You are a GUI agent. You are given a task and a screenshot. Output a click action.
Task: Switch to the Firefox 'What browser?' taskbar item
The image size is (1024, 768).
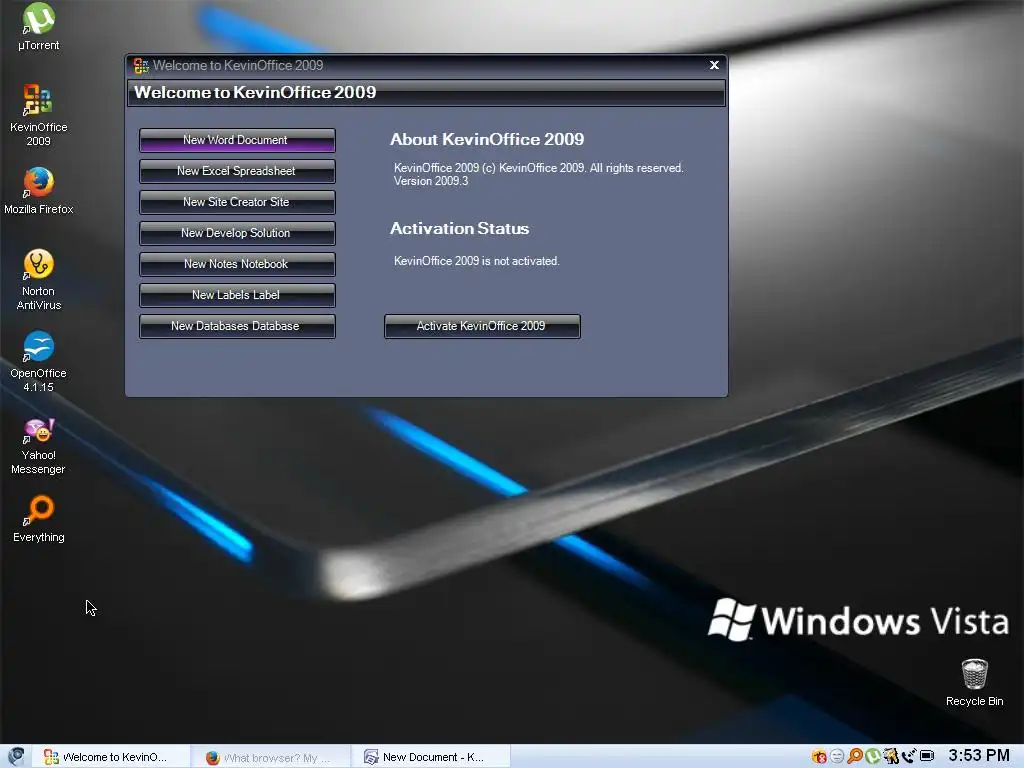[270, 757]
